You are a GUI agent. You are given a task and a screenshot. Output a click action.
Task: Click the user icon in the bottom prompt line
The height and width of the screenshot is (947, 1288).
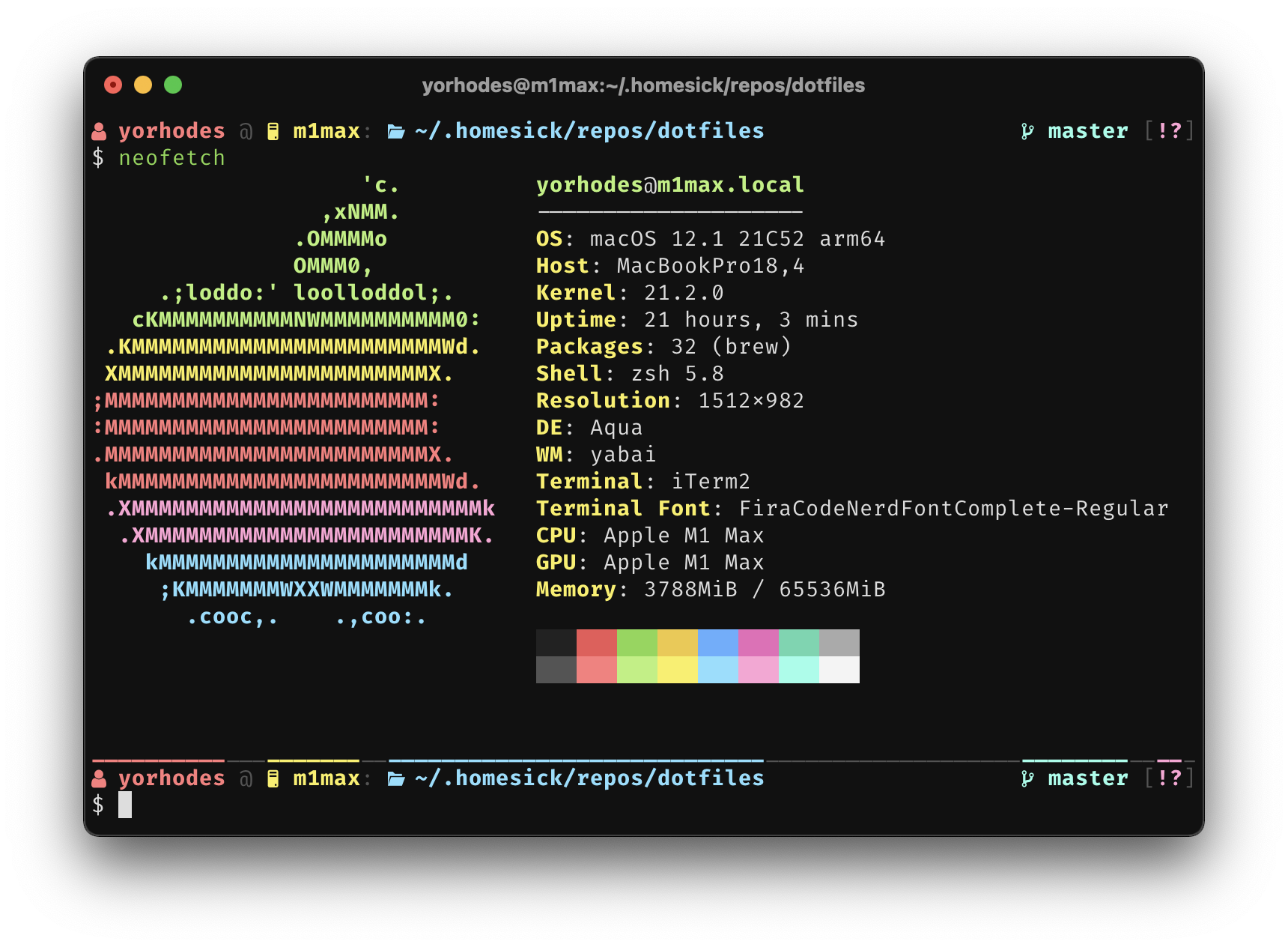click(x=99, y=779)
